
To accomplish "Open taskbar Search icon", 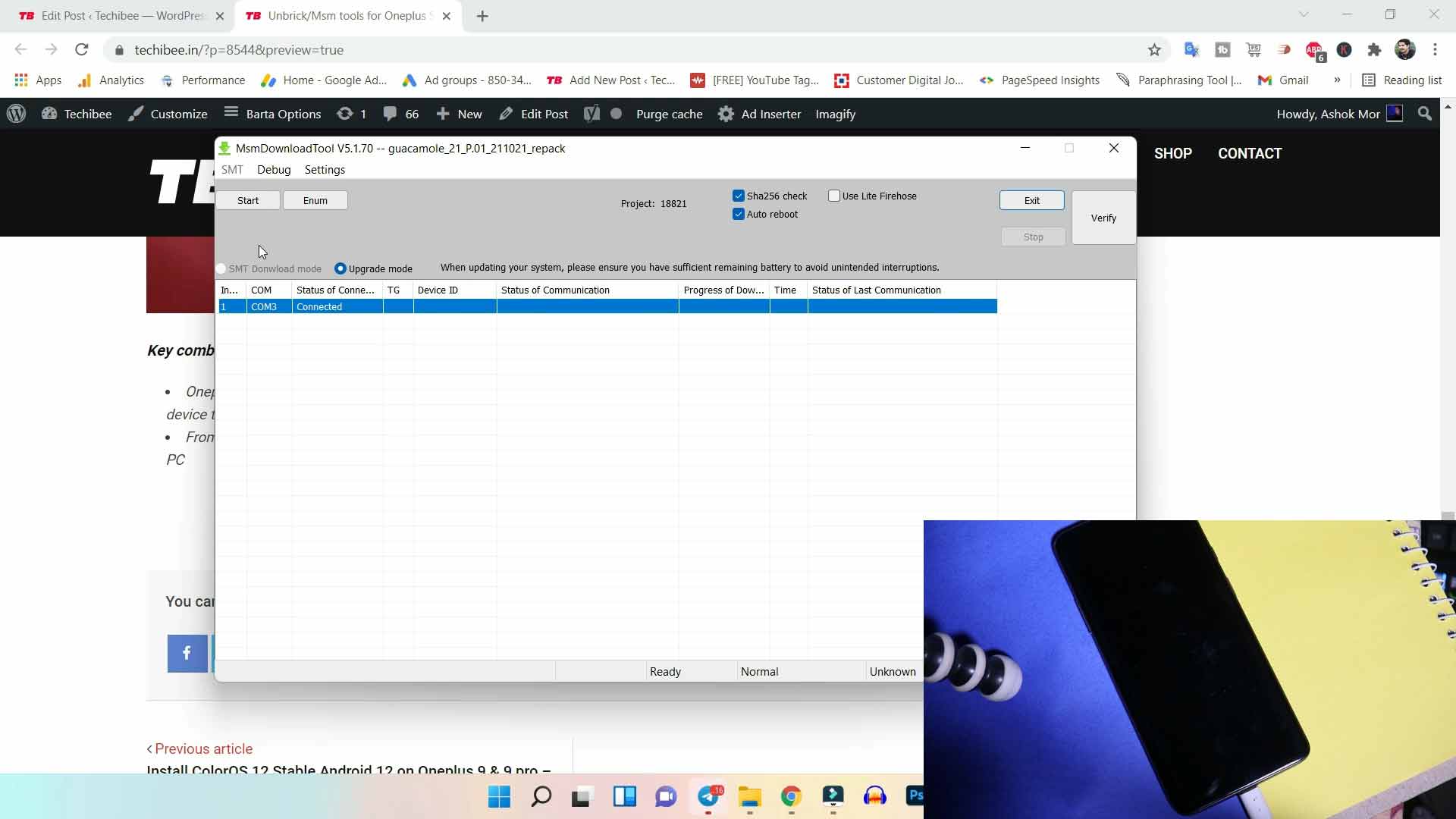I will (x=541, y=796).
